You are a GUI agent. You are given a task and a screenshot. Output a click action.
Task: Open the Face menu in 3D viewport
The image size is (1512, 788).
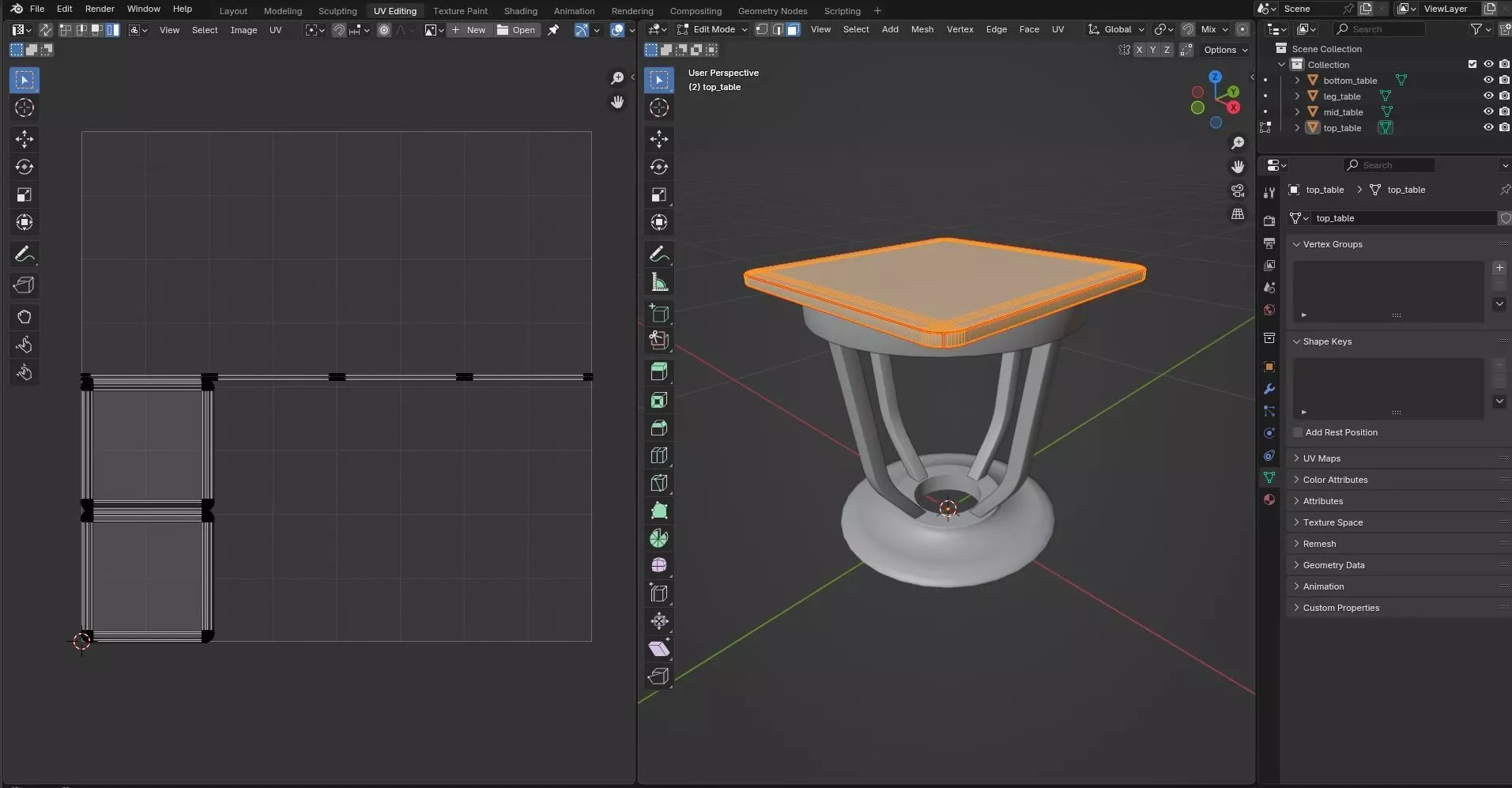click(1029, 29)
